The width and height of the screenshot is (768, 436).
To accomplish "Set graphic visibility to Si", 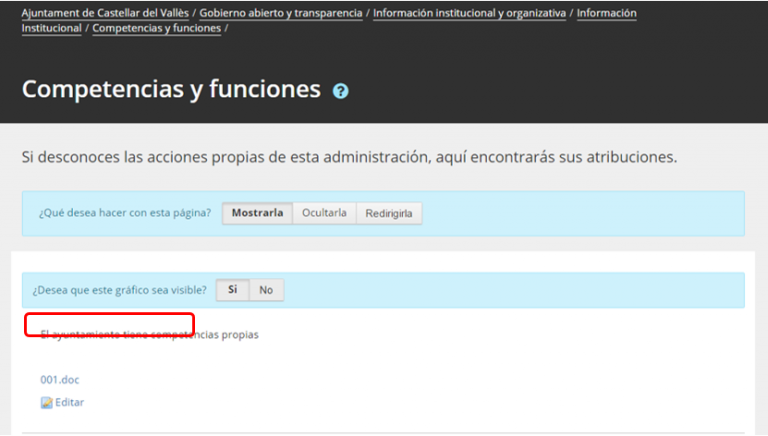I will click(232, 290).
